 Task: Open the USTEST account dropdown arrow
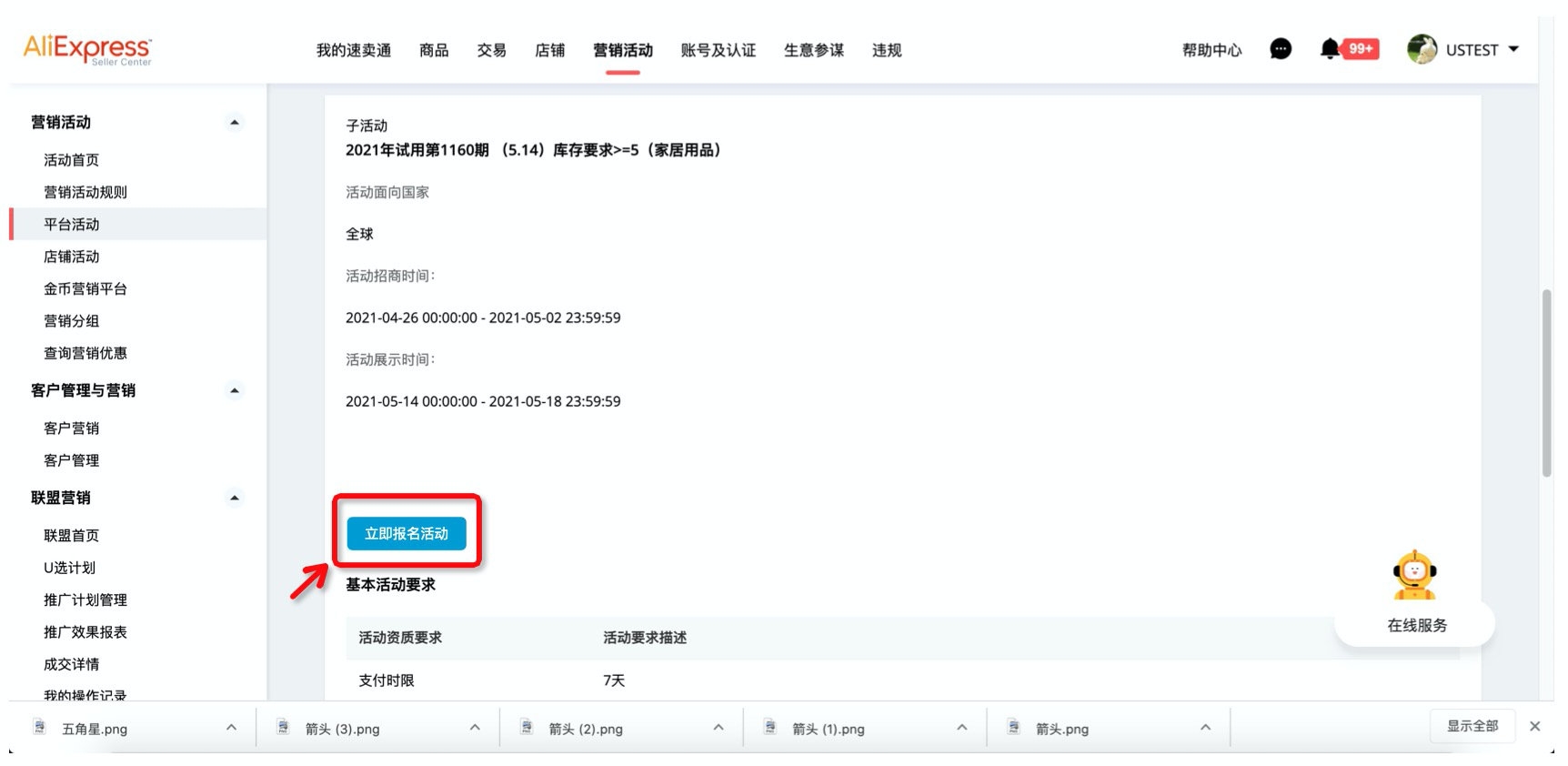point(1513,49)
